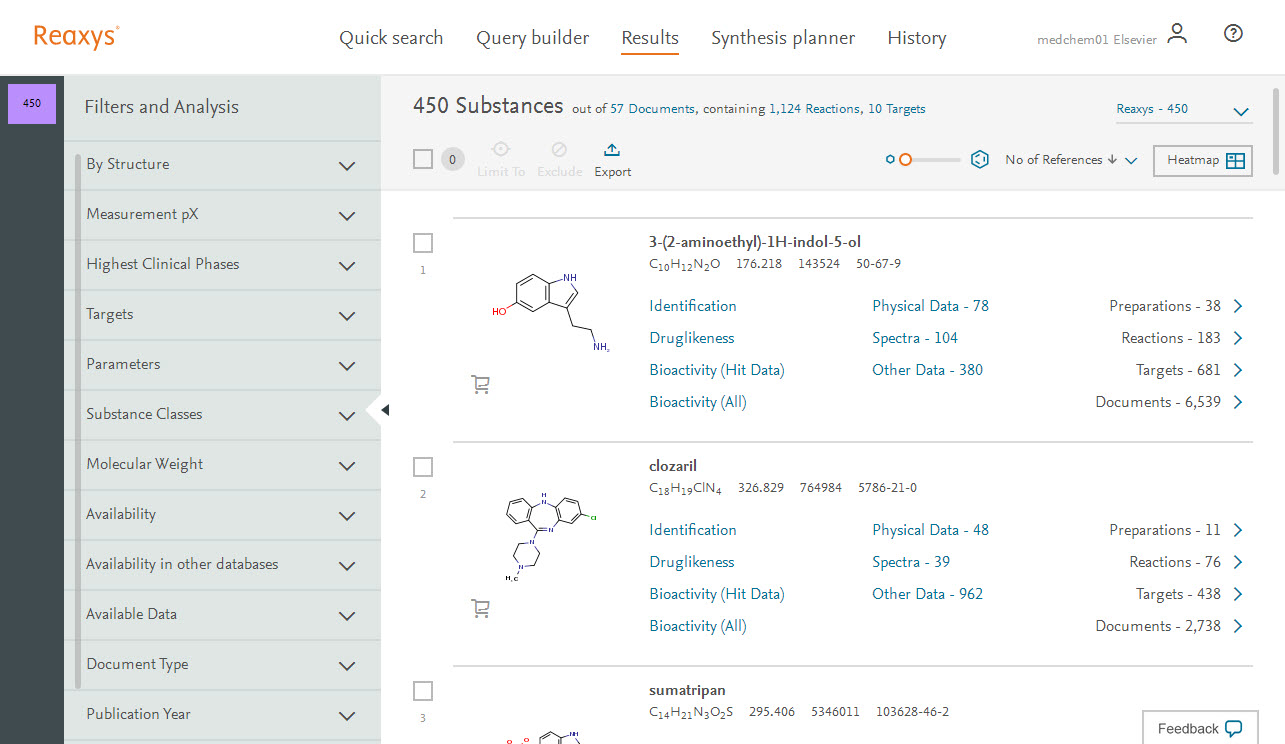Viewport: 1285px width, 744px height.
Task: Go to the Synthesis planner tab
Action: click(x=782, y=38)
